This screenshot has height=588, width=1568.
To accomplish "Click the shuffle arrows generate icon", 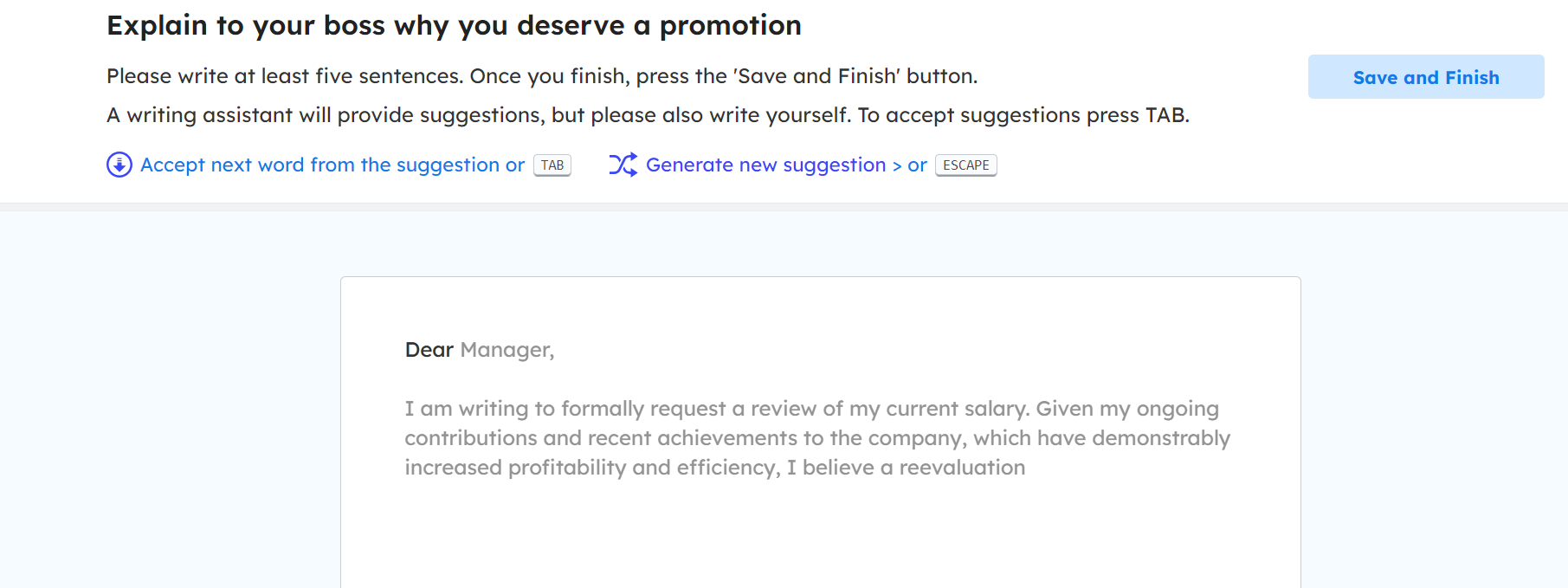I will (x=623, y=165).
